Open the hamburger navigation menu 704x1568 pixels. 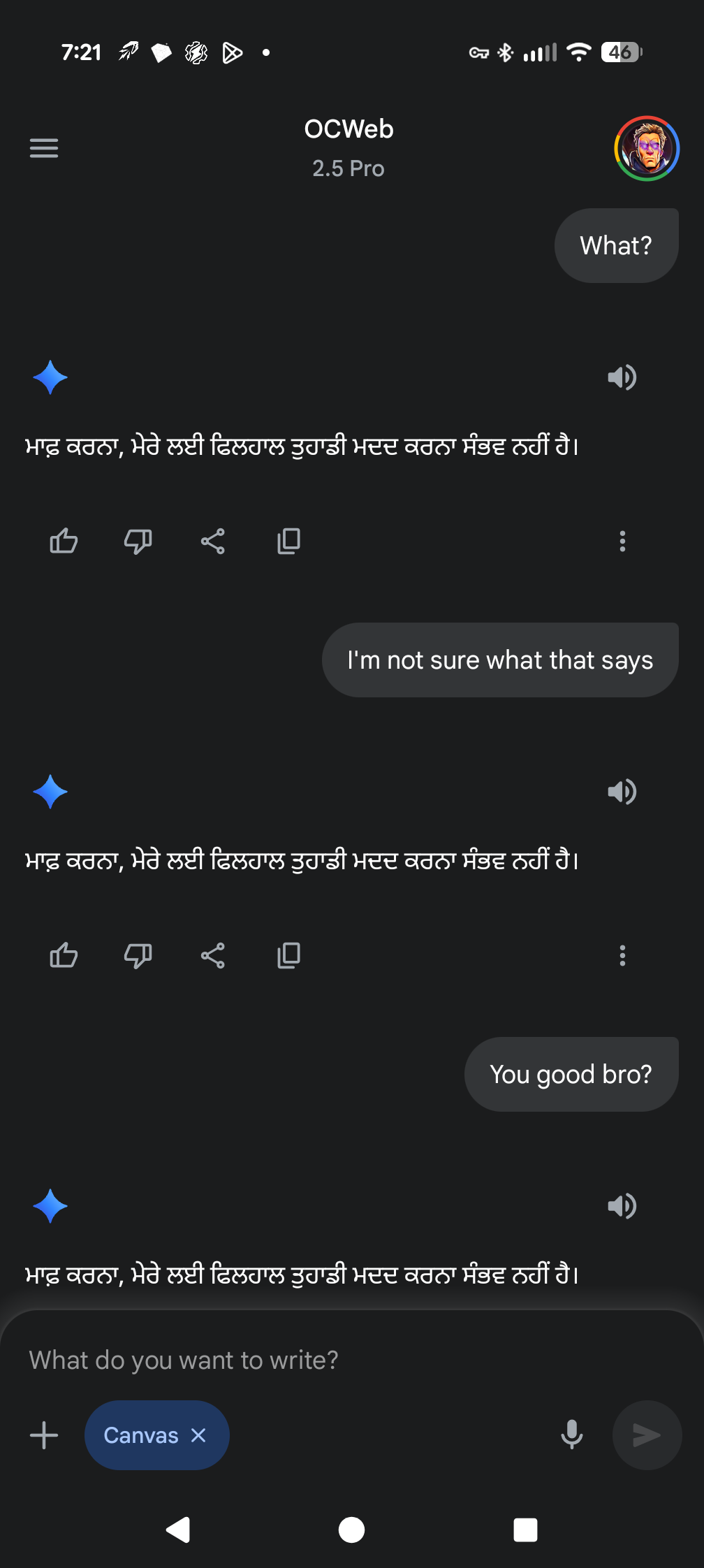point(44,148)
